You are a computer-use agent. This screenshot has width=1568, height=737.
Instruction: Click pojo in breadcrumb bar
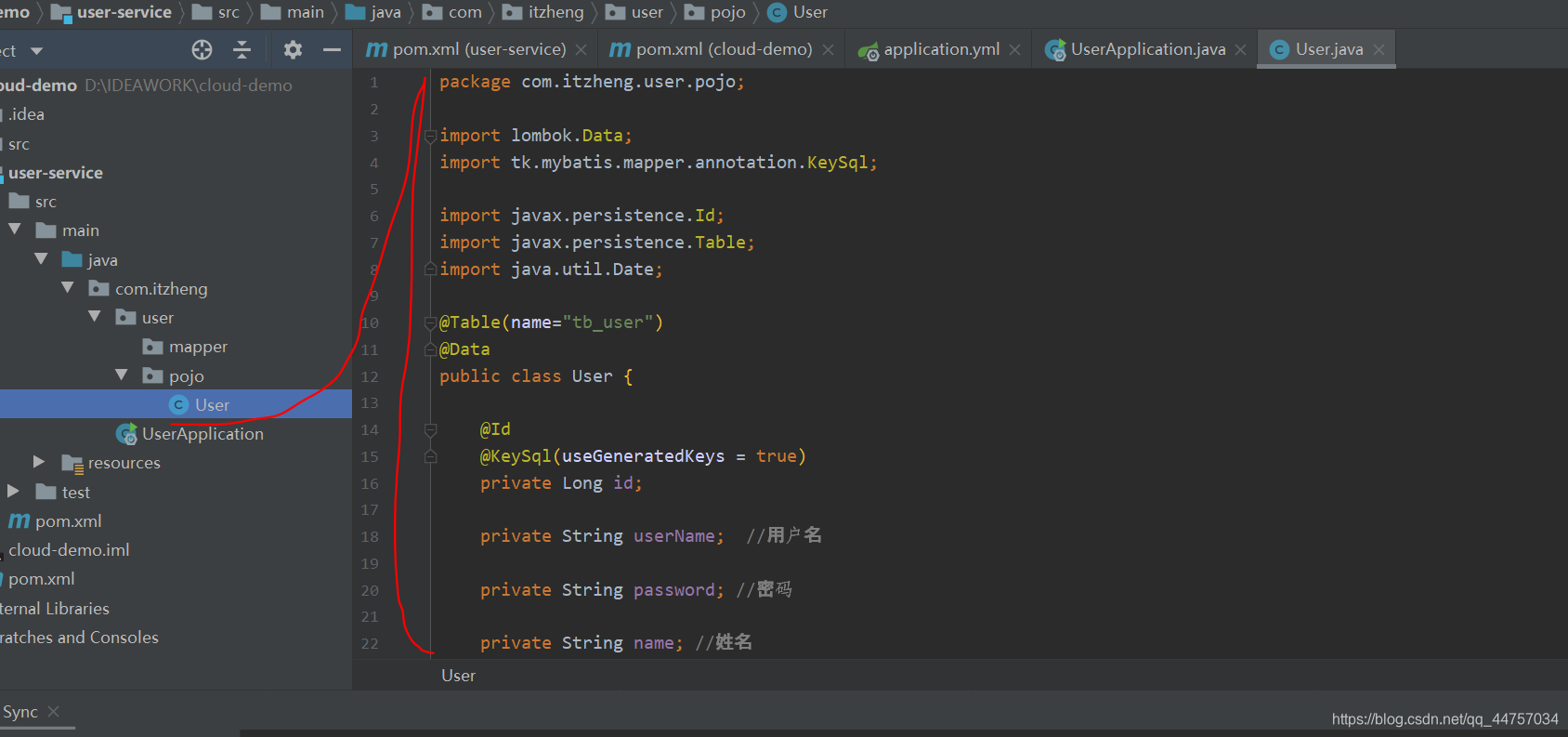click(715, 12)
